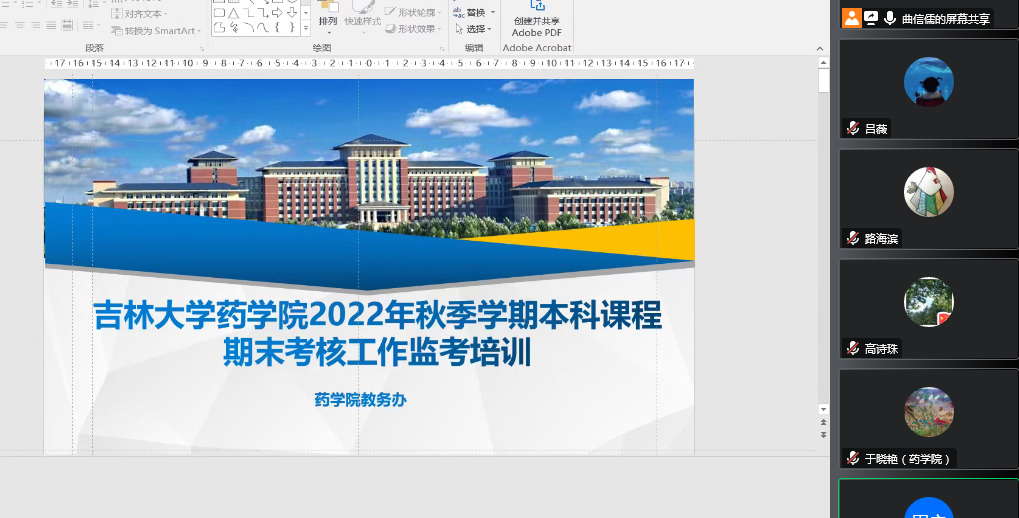Click the orange host person icon
The height and width of the screenshot is (518, 1019).
851,18
